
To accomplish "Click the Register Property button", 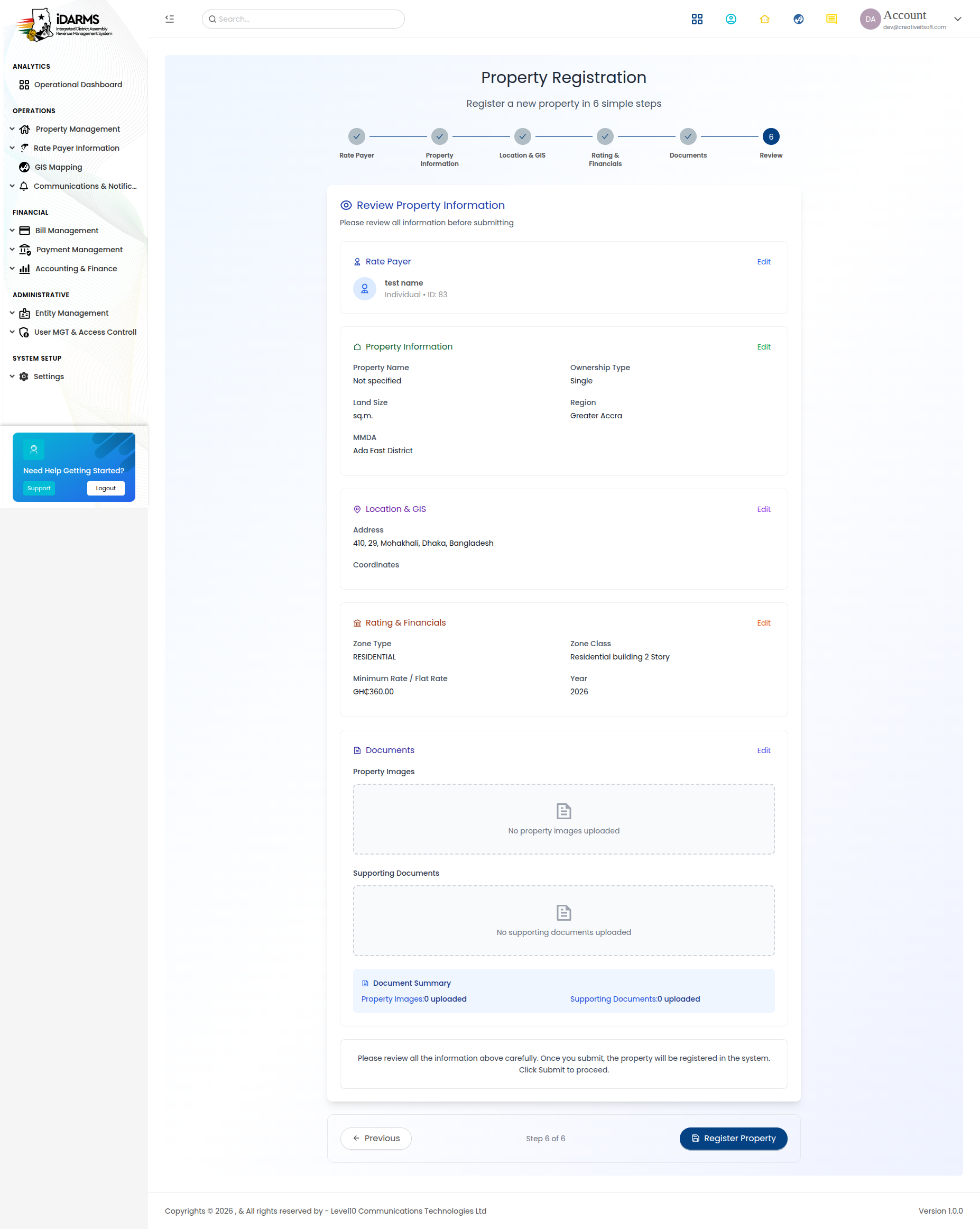I will click(733, 1139).
